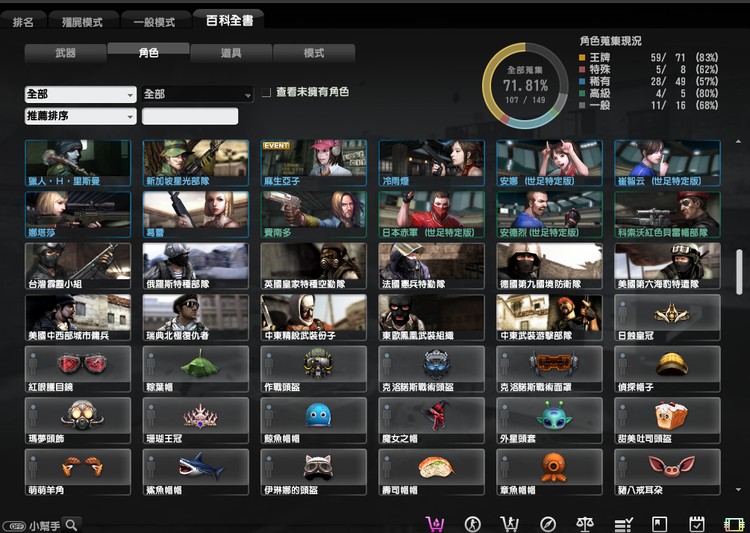This screenshot has width=750, height=533.
Task: Open the 武器 category tab
Action: [66, 53]
